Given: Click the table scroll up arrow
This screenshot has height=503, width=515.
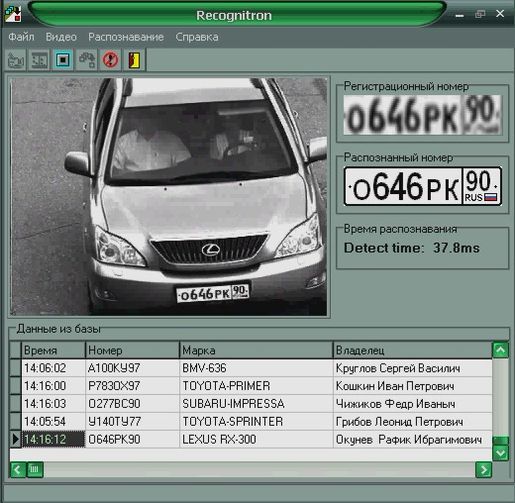Looking at the screenshot, I should [500, 350].
